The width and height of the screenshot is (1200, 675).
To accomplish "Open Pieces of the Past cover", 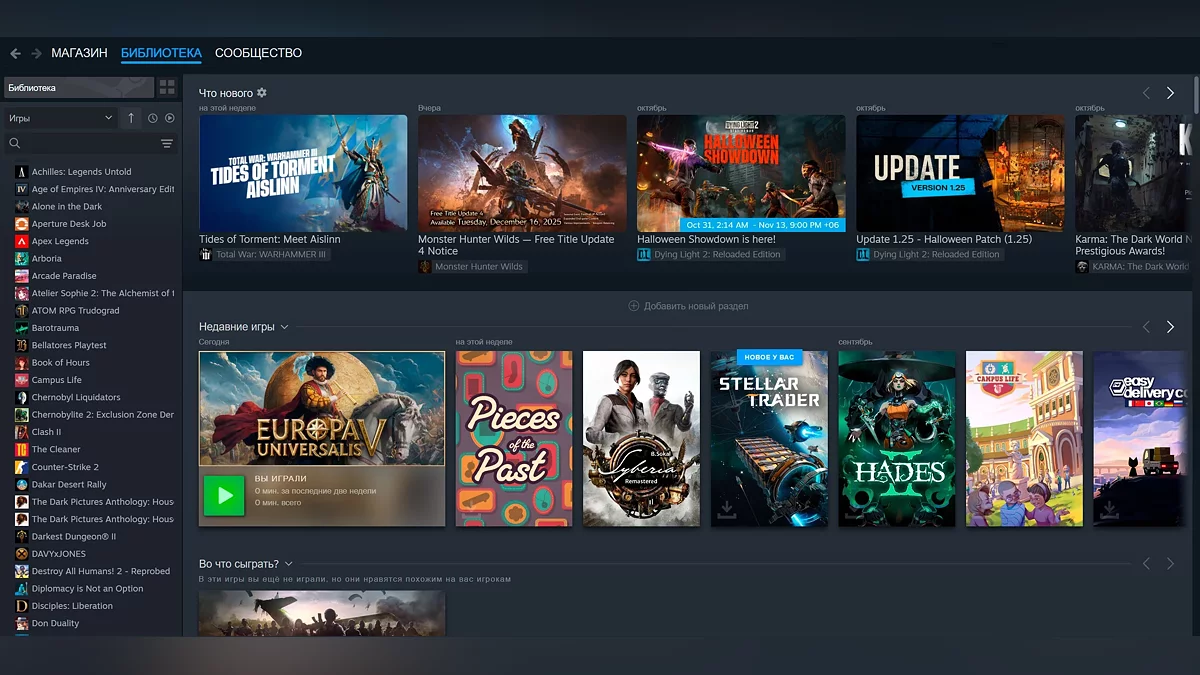I will [x=514, y=438].
